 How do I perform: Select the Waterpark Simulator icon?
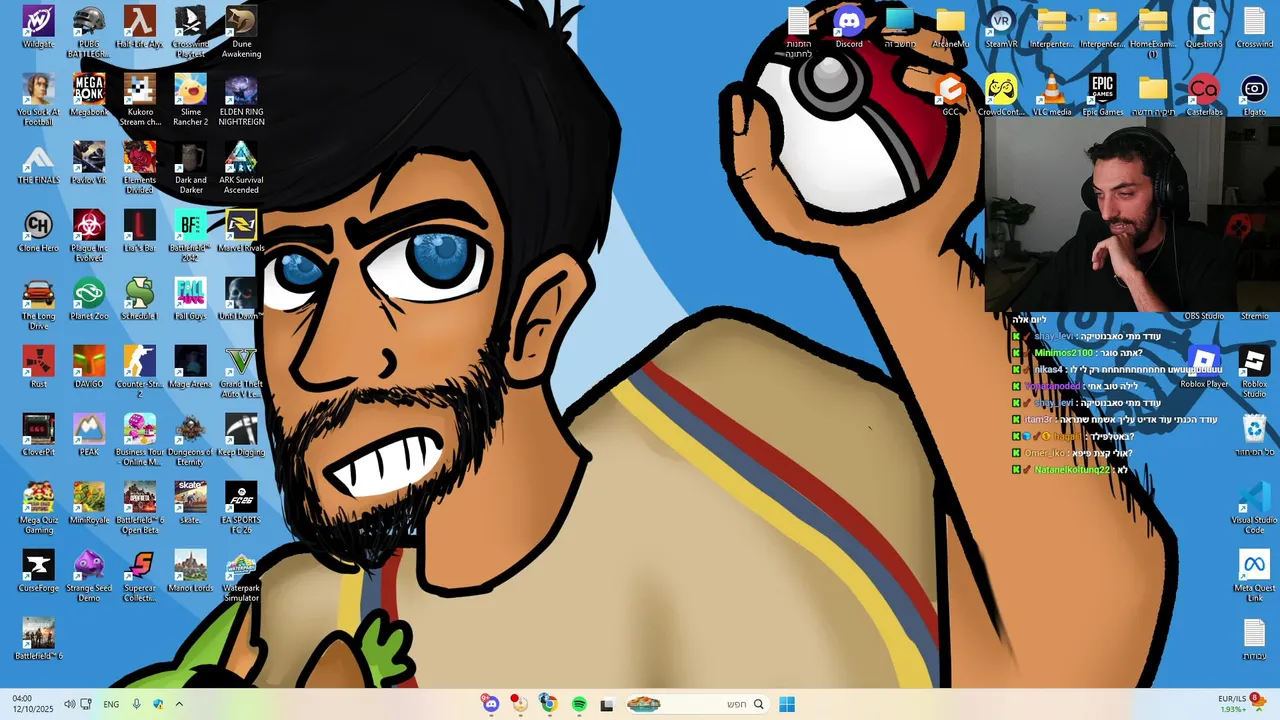(x=241, y=575)
